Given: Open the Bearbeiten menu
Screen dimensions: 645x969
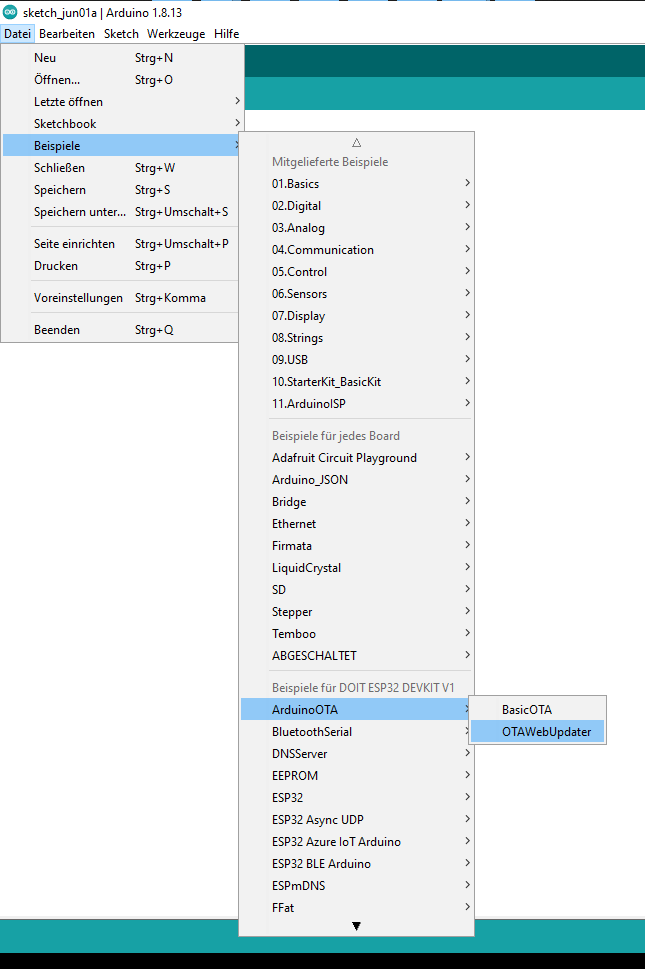Looking at the screenshot, I should (67, 34).
